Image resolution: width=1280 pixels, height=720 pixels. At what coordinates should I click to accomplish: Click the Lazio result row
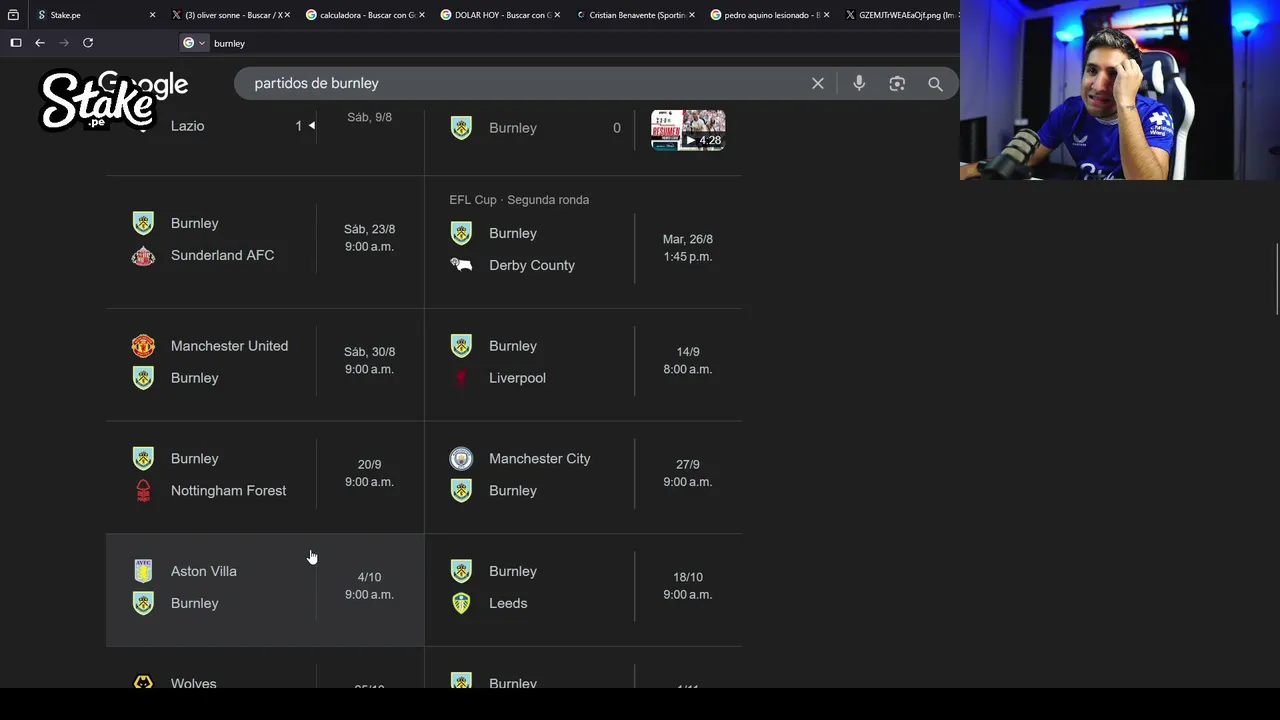coord(265,142)
